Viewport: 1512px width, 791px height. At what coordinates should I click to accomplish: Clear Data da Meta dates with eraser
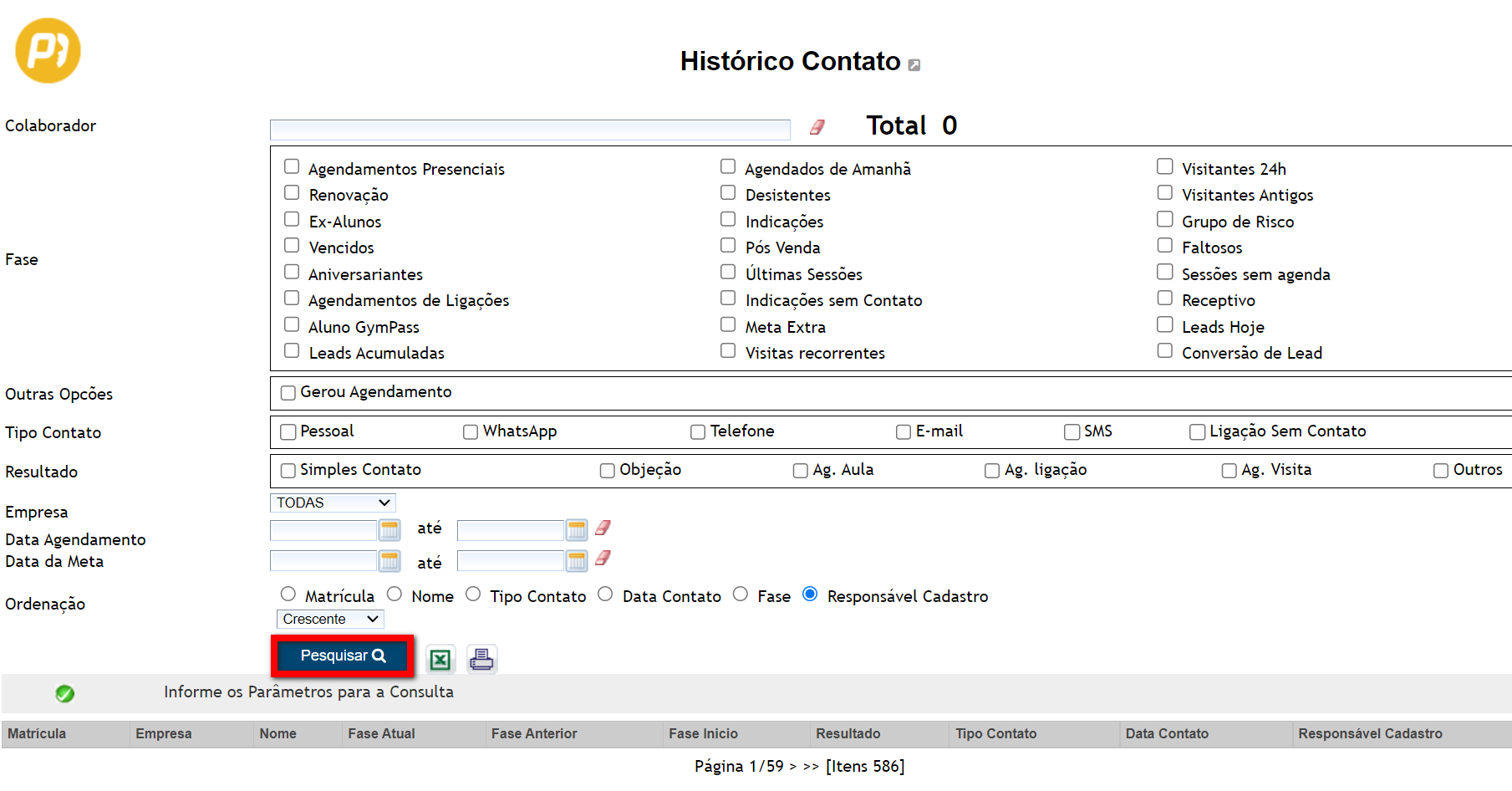tap(603, 559)
